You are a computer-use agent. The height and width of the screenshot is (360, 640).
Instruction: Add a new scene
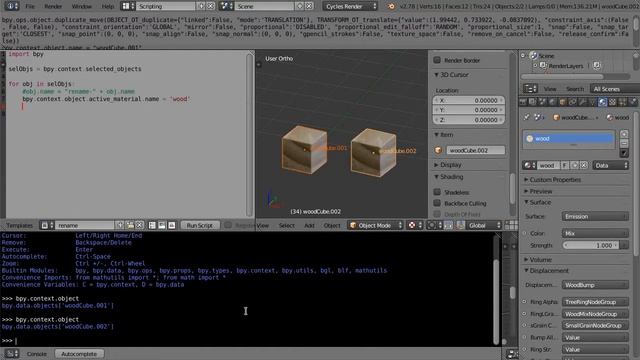[x=300, y=6]
